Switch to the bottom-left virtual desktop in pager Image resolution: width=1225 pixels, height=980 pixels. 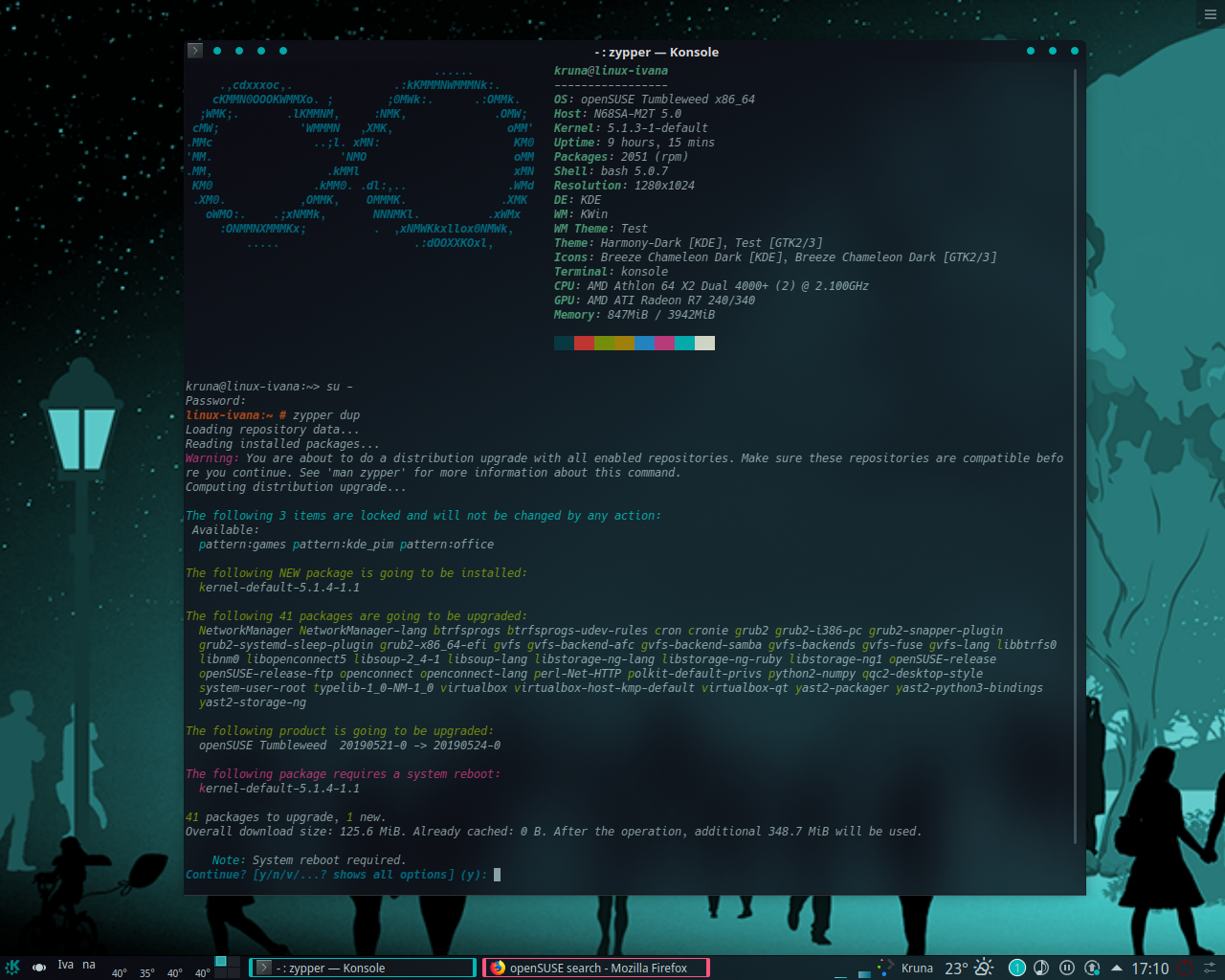[220, 972]
